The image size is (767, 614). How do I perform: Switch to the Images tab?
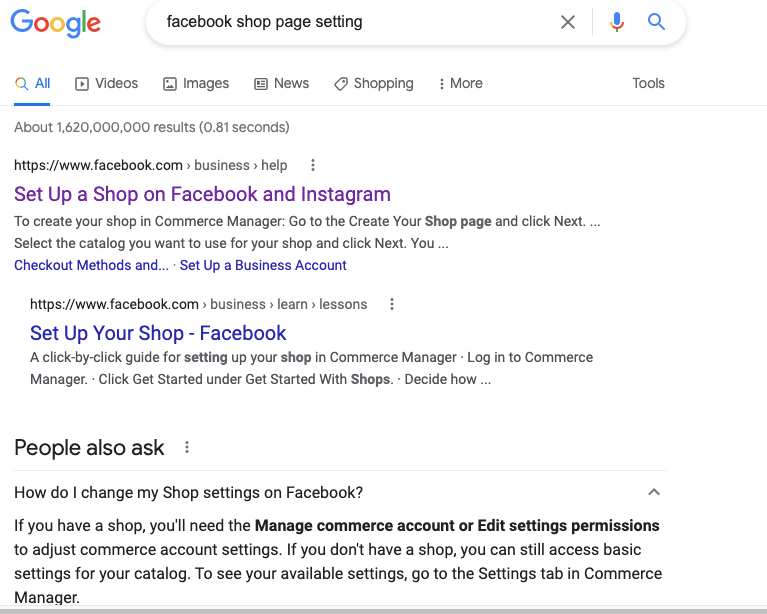coord(196,84)
